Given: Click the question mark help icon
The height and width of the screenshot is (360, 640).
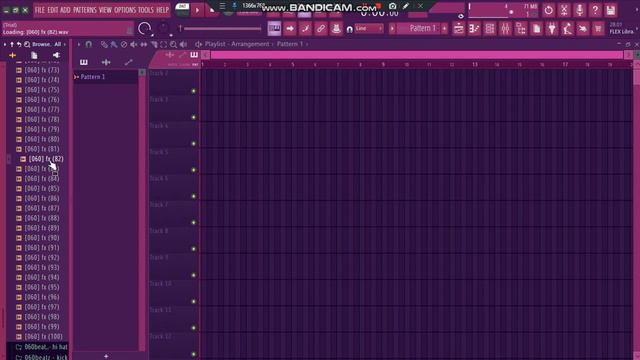Looking at the screenshot, I should 595,10.
